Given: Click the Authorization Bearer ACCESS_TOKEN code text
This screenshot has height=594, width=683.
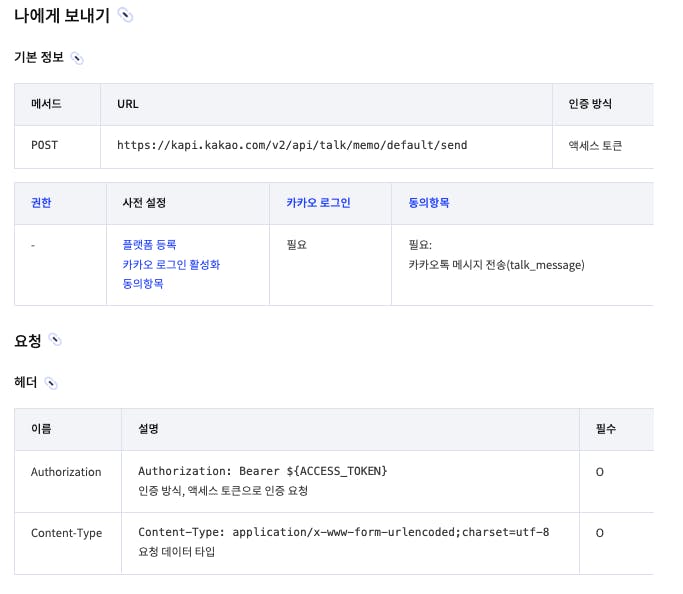Looking at the screenshot, I should click(x=262, y=471).
